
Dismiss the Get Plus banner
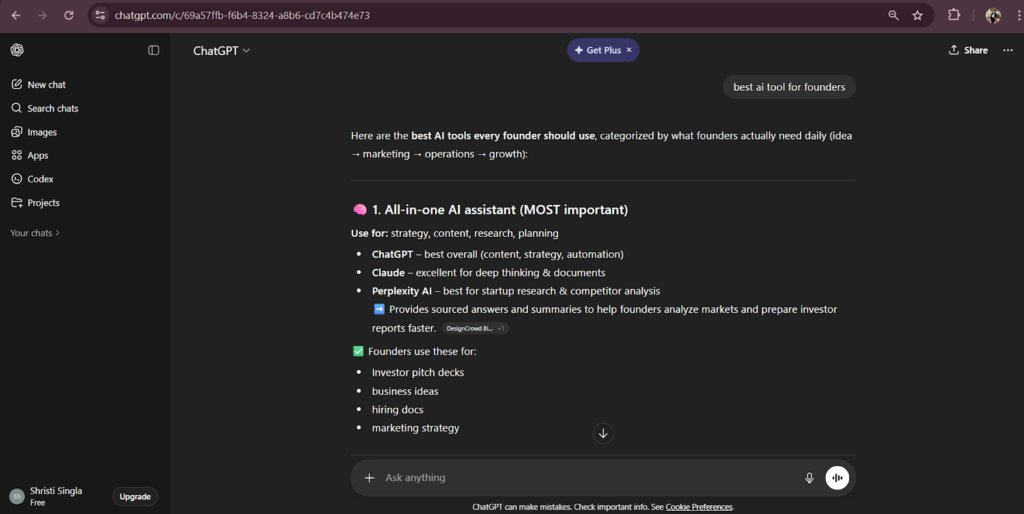[629, 50]
